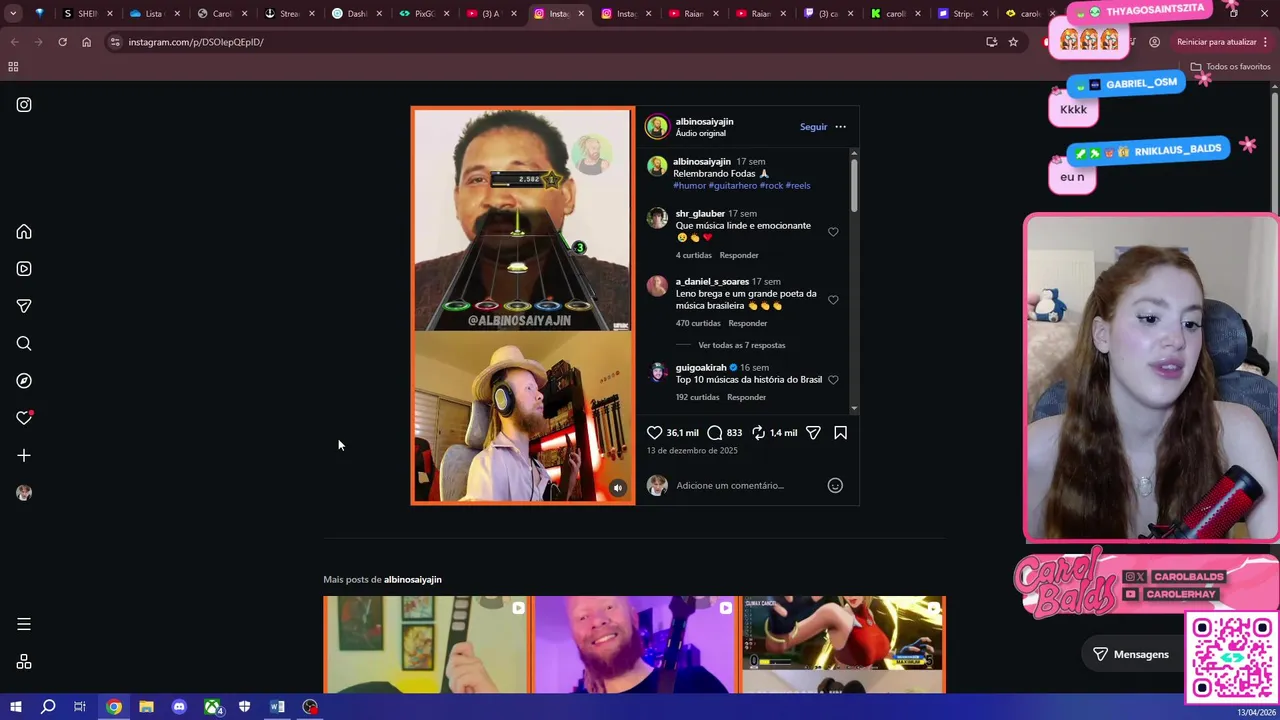Switch to the SHEIN browser tab
This screenshot has height=720, width=1280.
[88, 14]
